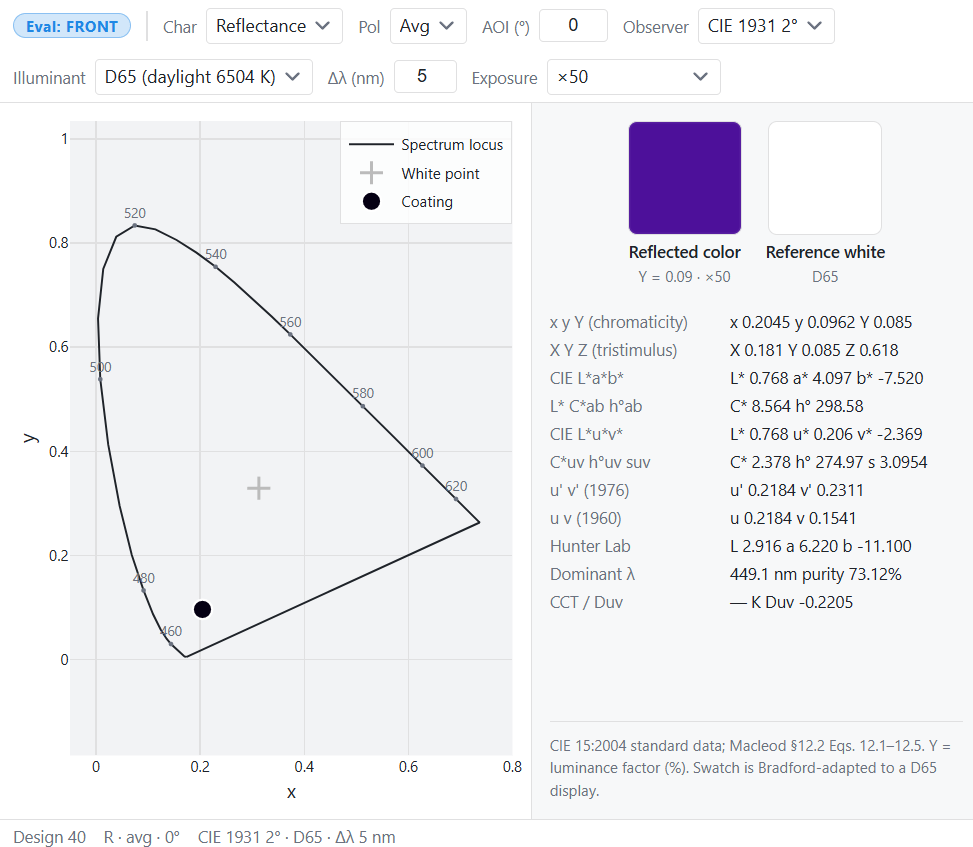973x847 pixels.
Task: Click the 620 wavelength label on locus
Action: [456, 486]
